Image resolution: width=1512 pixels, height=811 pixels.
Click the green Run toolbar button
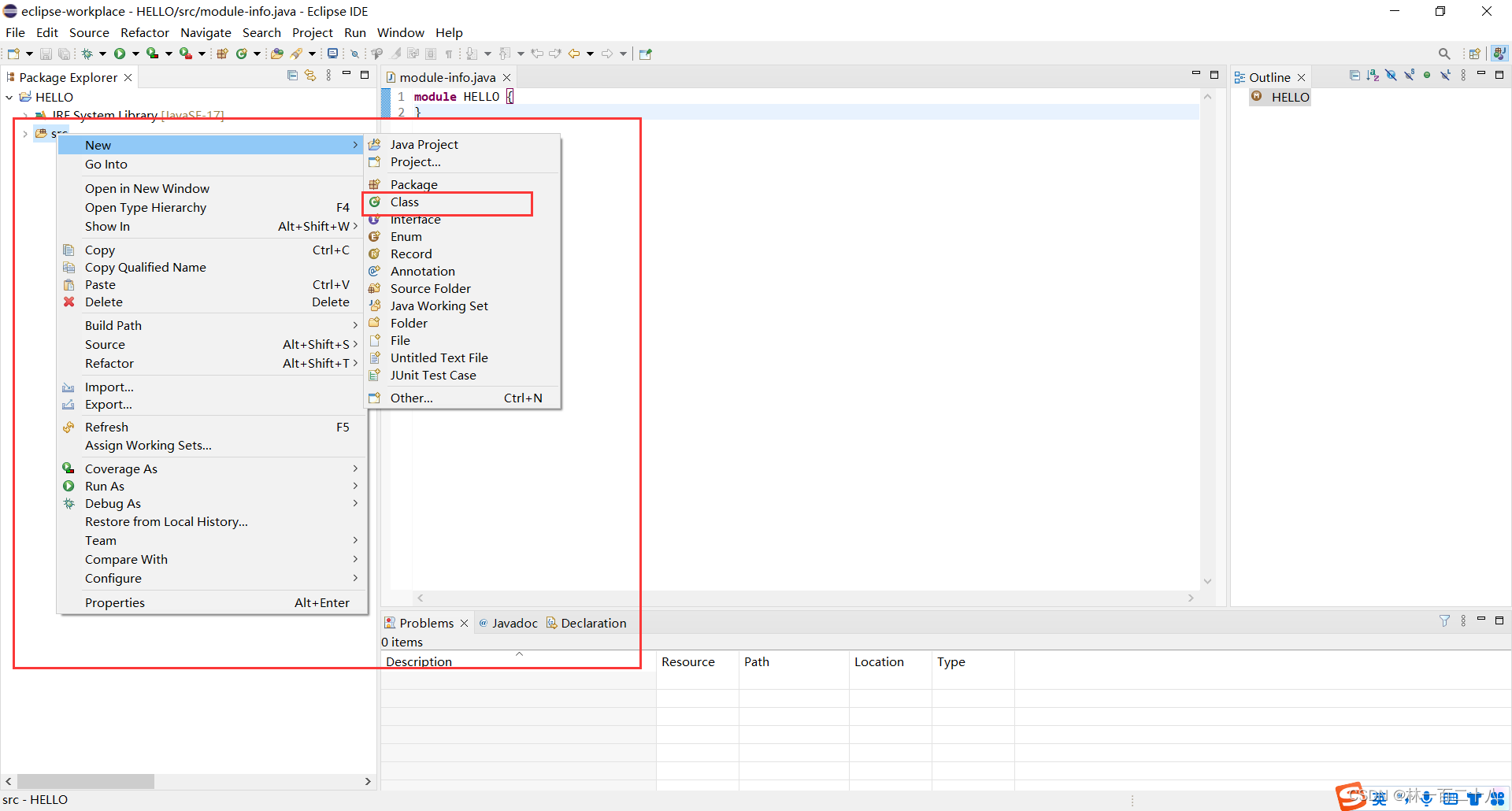[120, 54]
